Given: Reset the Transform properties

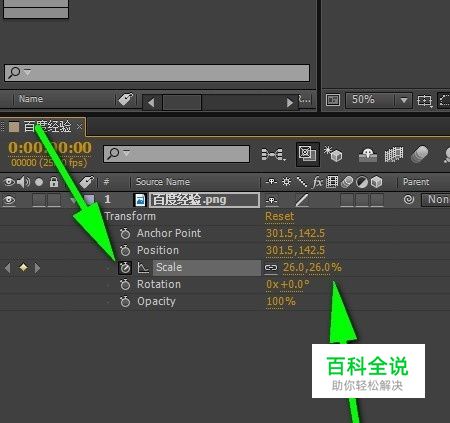Looking at the screenshot, I should pyautogui.click(x=279, y=217).
